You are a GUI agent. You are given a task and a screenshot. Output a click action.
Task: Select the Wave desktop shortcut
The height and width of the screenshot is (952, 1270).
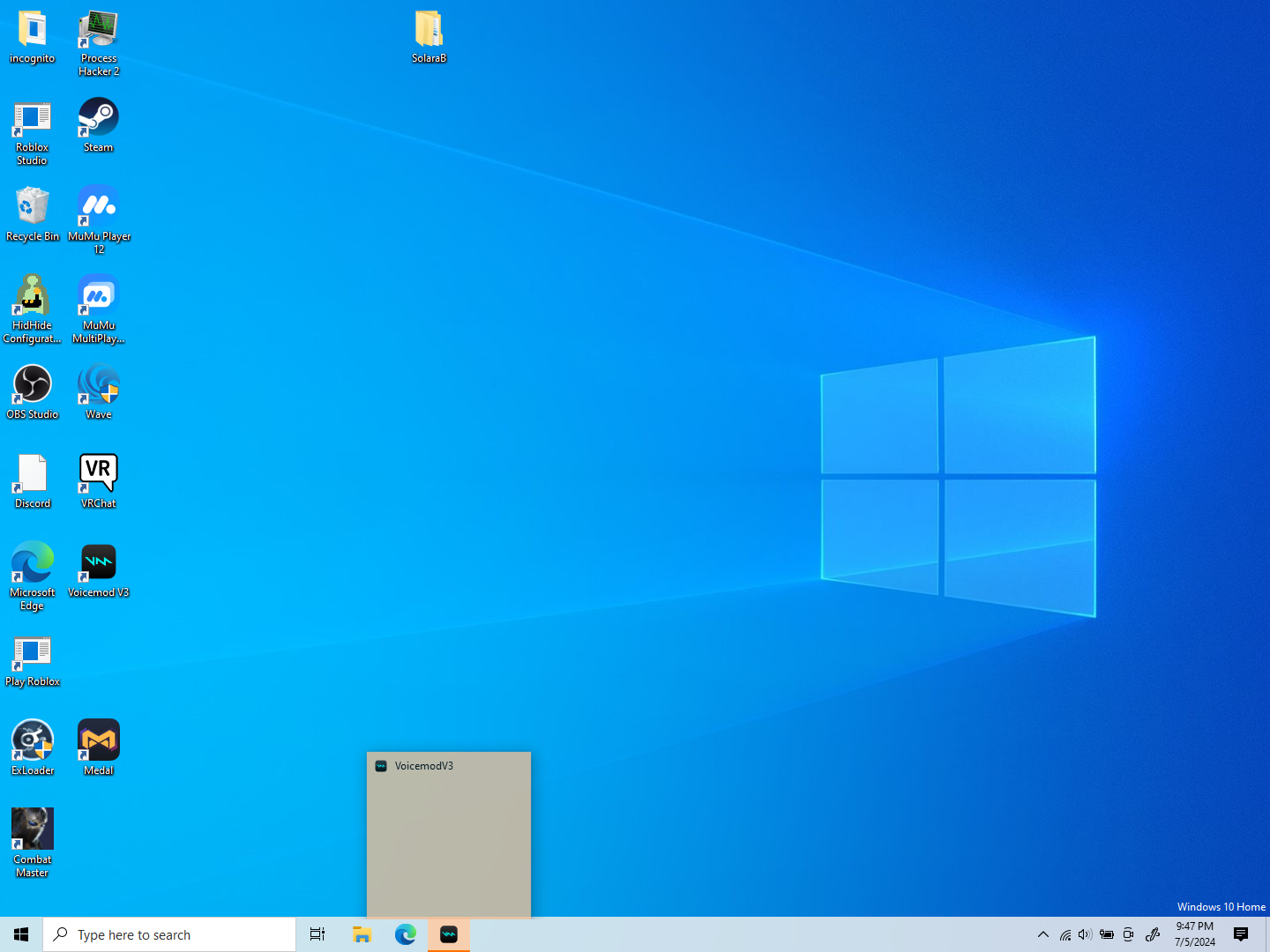click(99, 392)
